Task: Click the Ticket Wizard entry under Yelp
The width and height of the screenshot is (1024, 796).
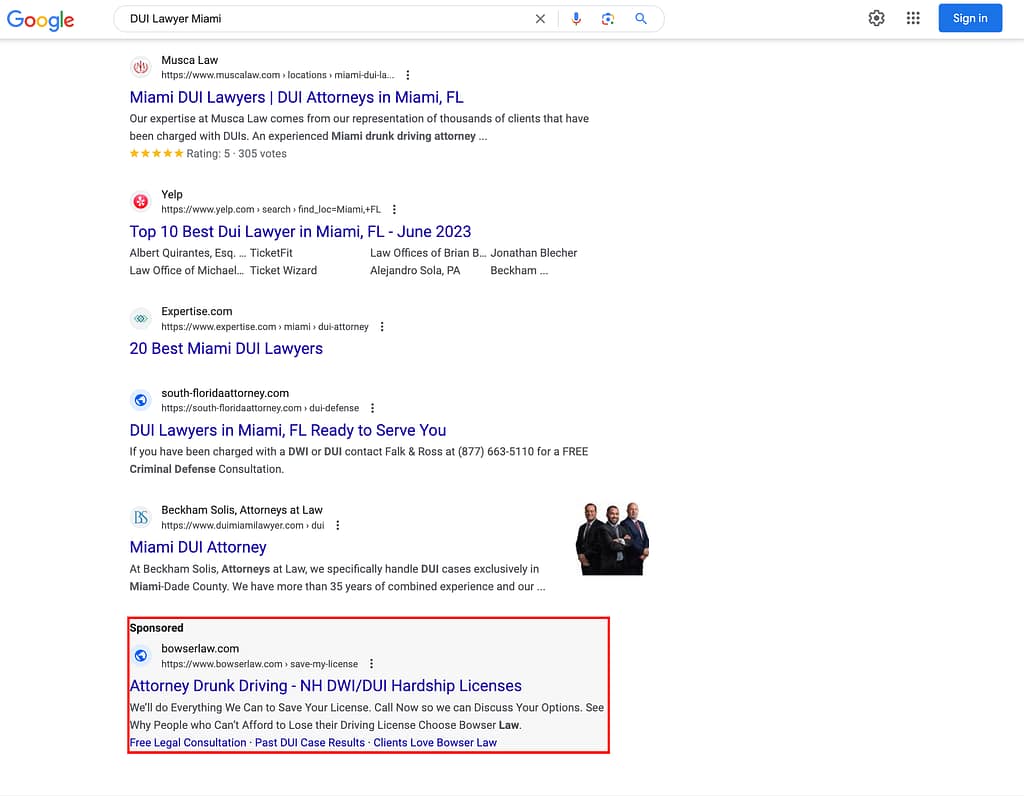Action: point(283,270)
